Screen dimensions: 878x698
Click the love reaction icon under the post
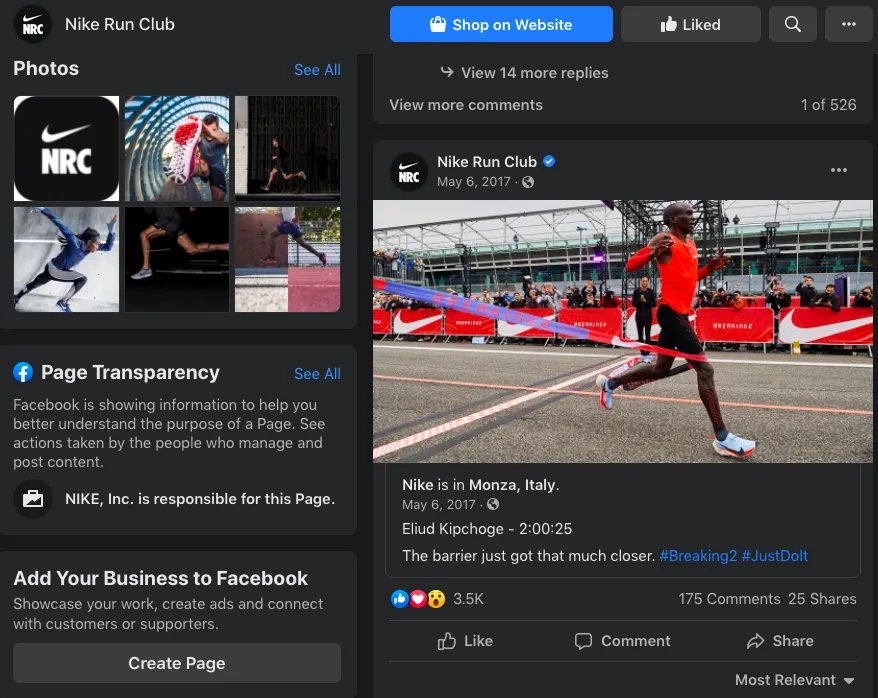[x=417, y=598]
